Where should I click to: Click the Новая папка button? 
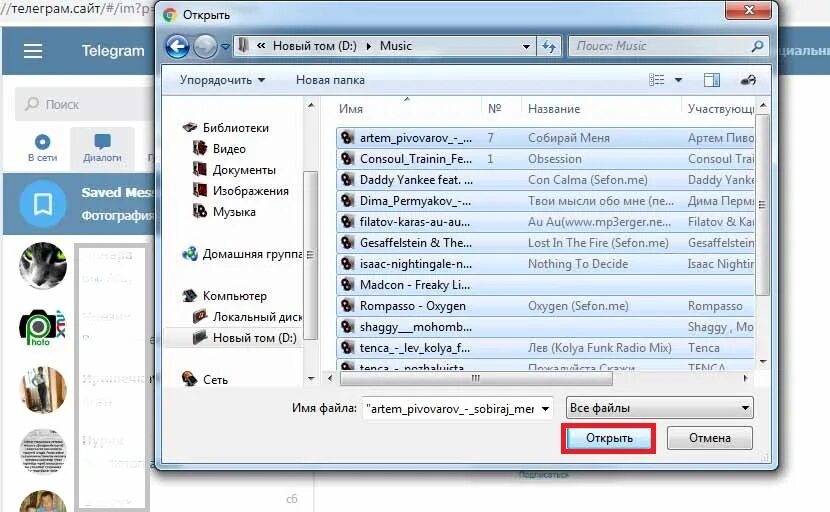tap(330, 80)
